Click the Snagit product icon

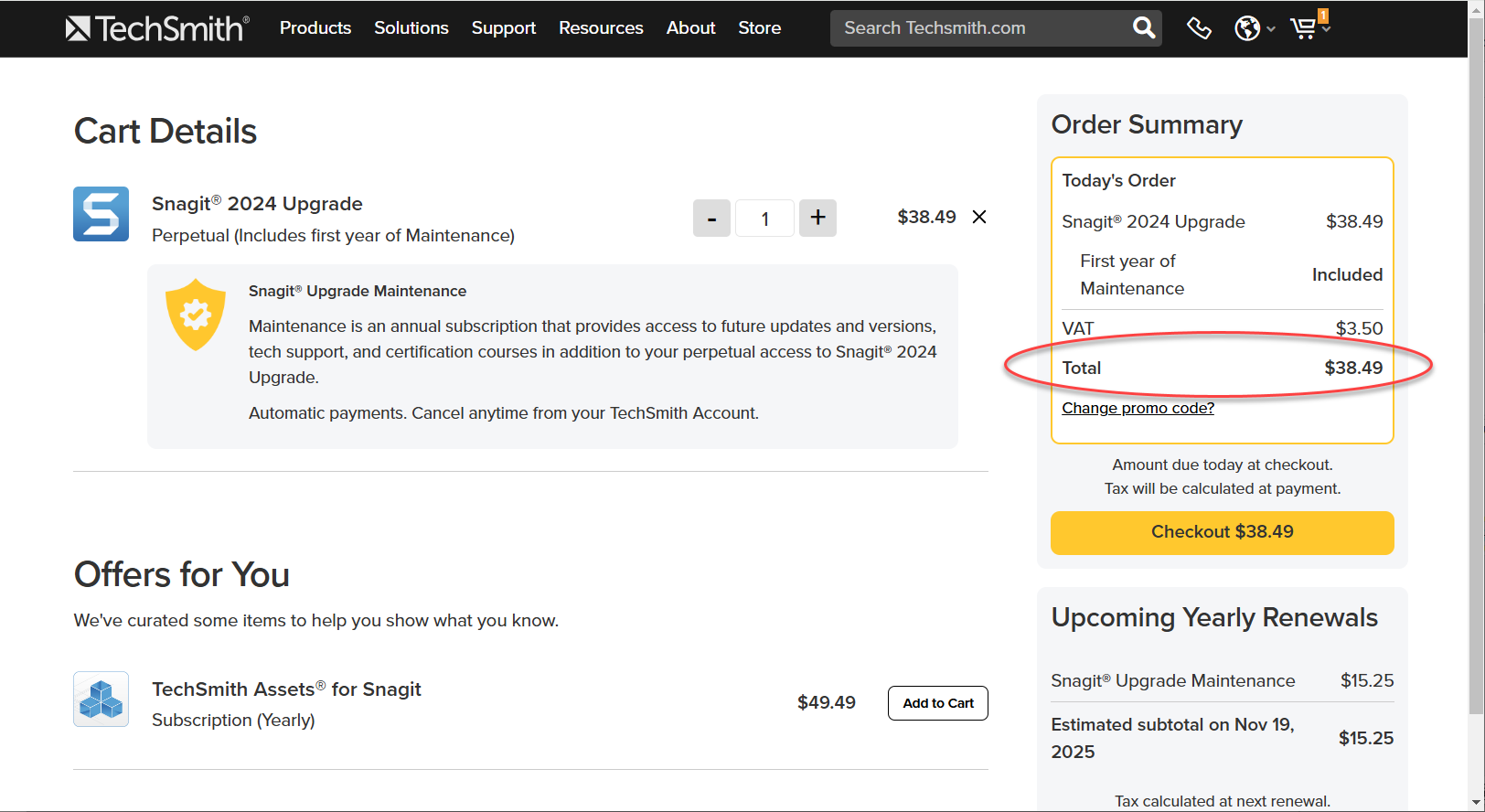[101, 214]
